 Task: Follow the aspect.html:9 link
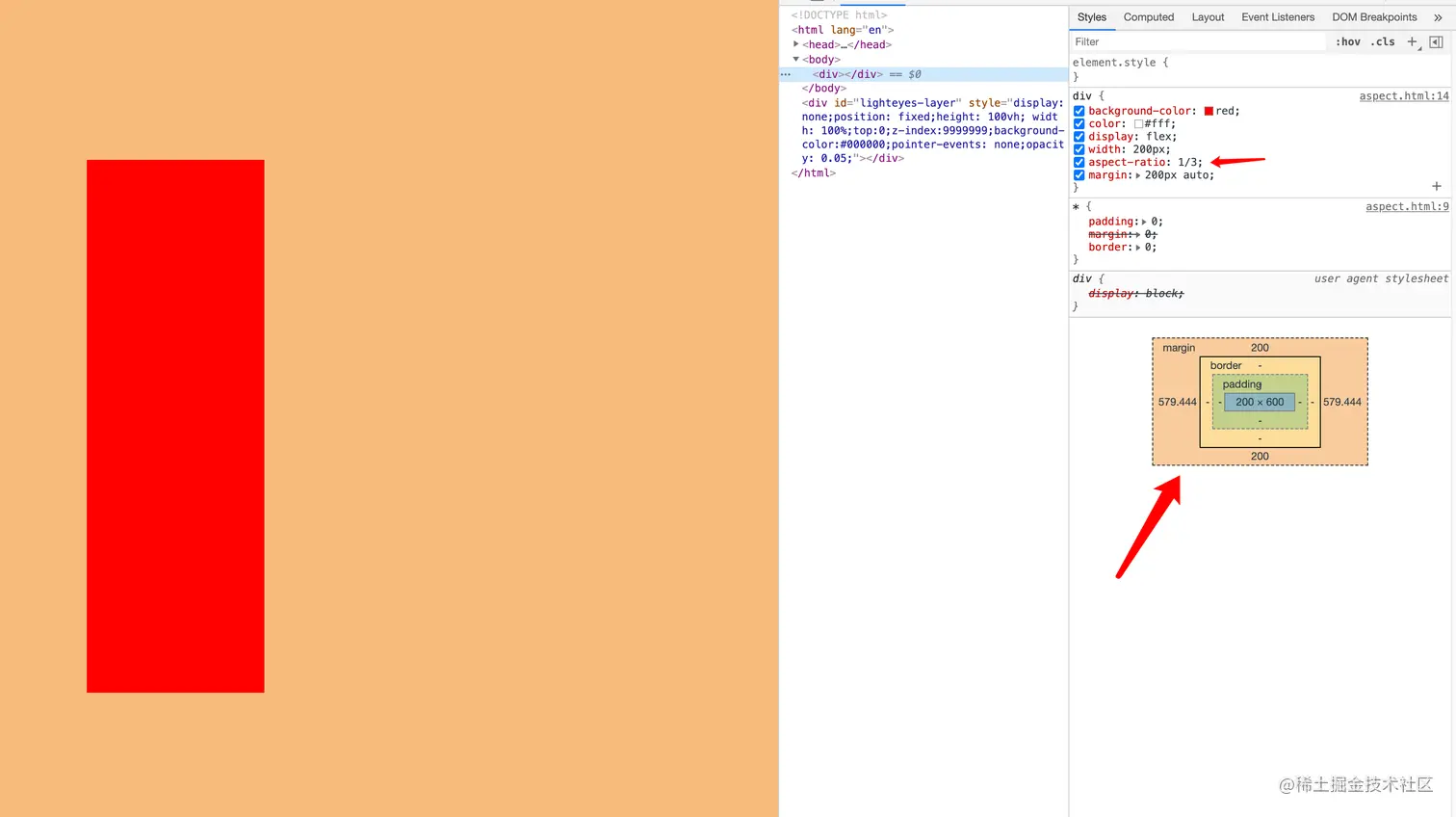(1407, 206)
